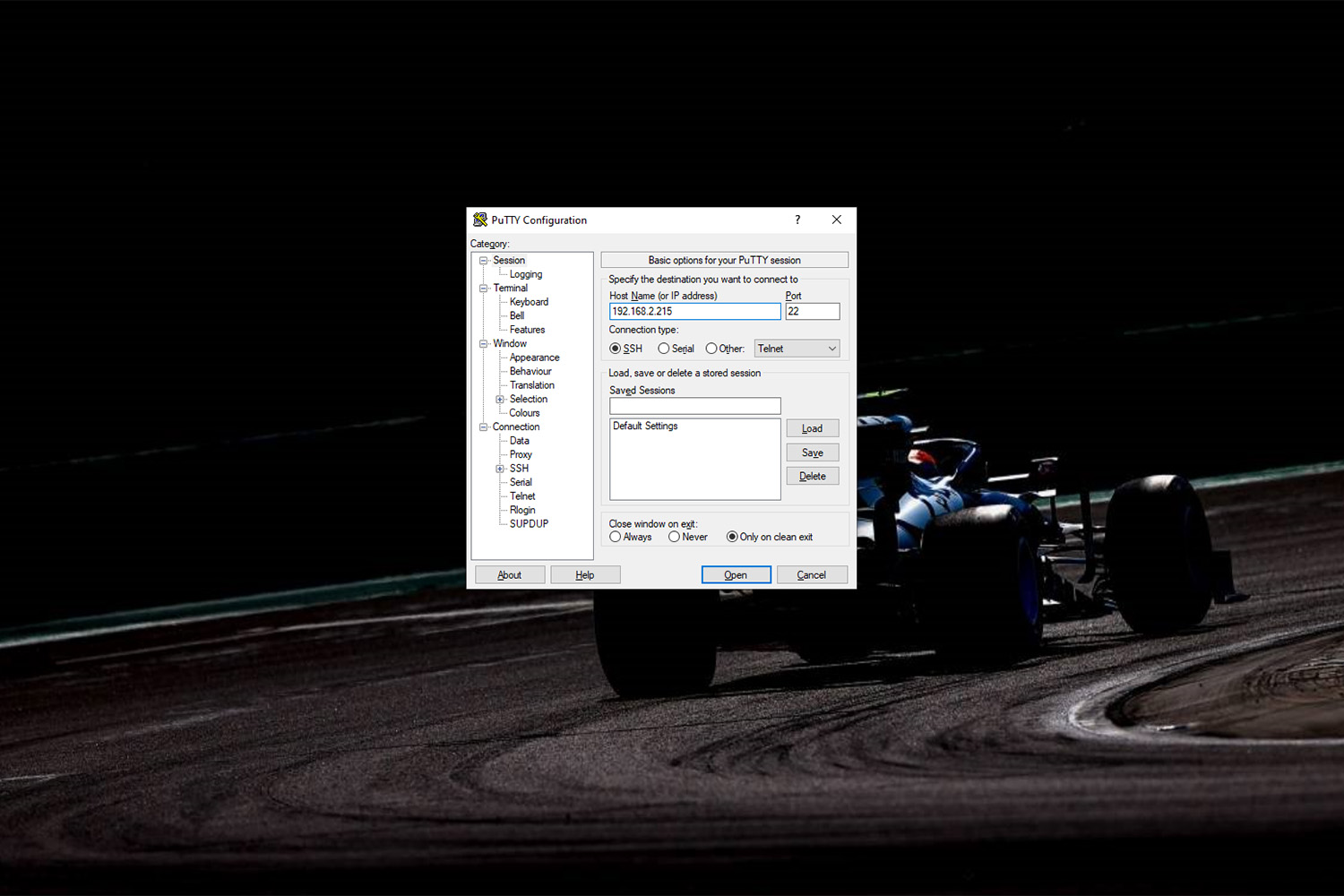Open the Data category
The height and width of the screenshot is (896, 1344).
click(520, 441)
